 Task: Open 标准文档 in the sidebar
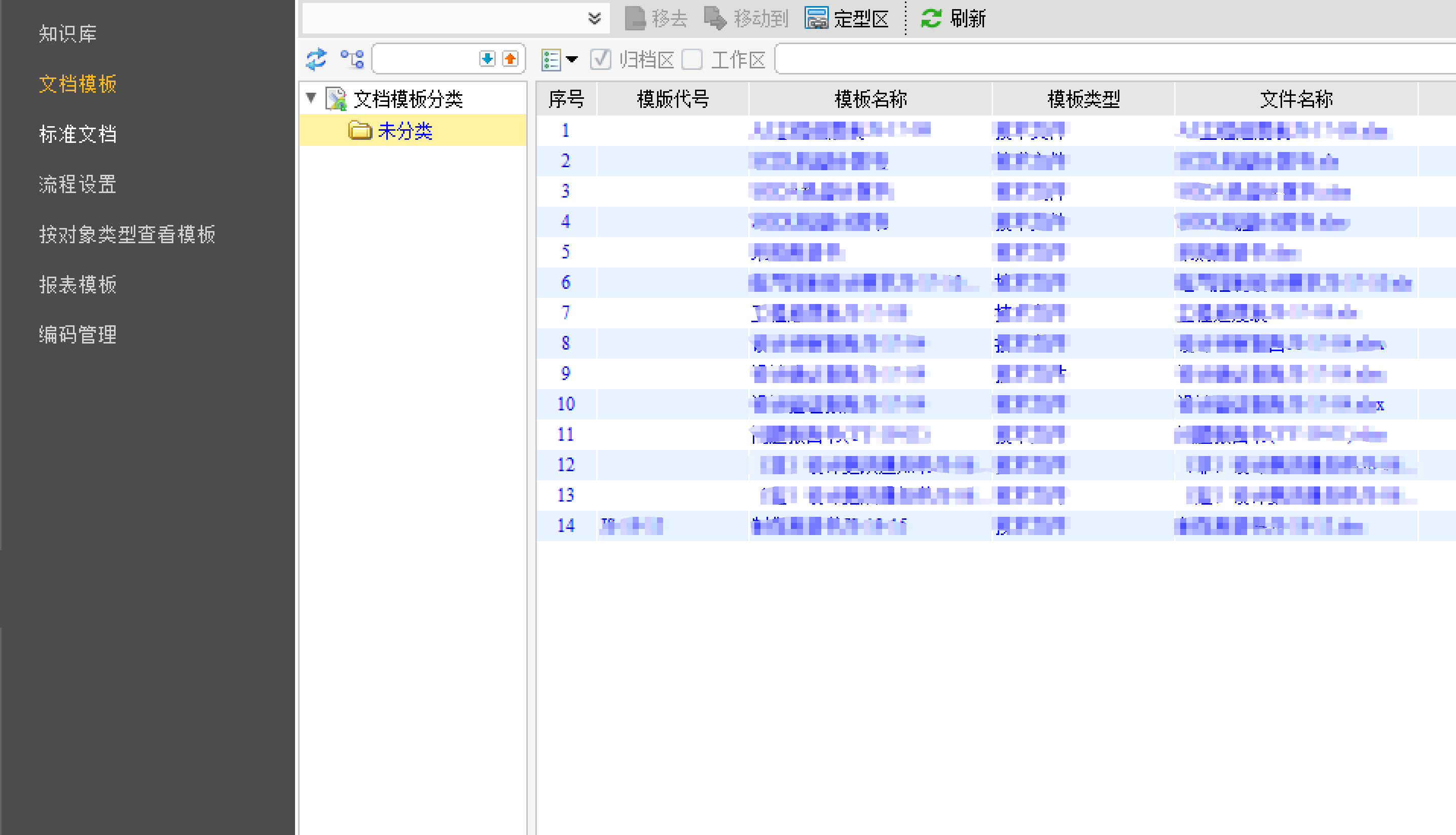[x=78, y=134]
